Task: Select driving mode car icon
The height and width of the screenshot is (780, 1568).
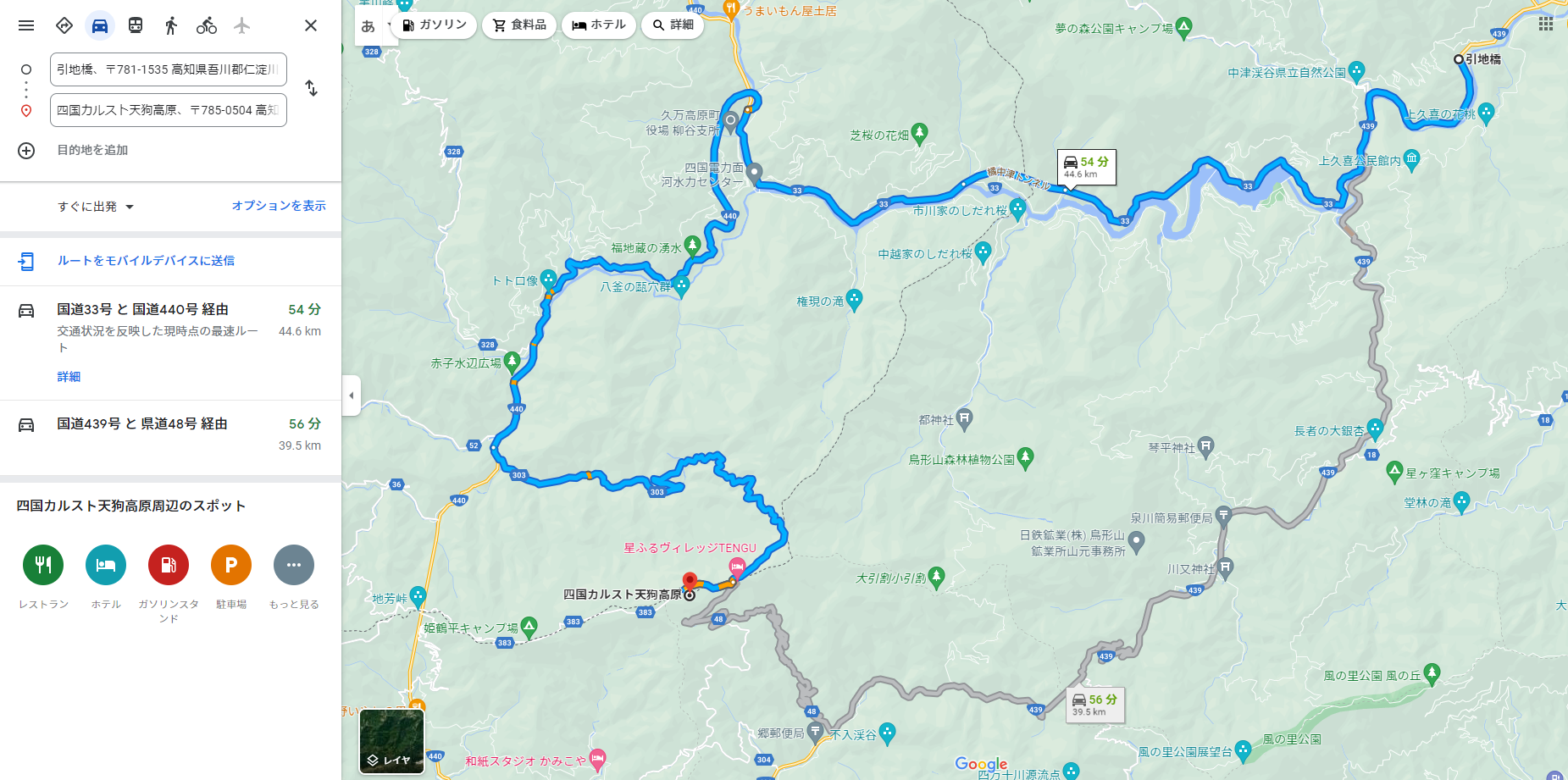Action: pos(100,25)
